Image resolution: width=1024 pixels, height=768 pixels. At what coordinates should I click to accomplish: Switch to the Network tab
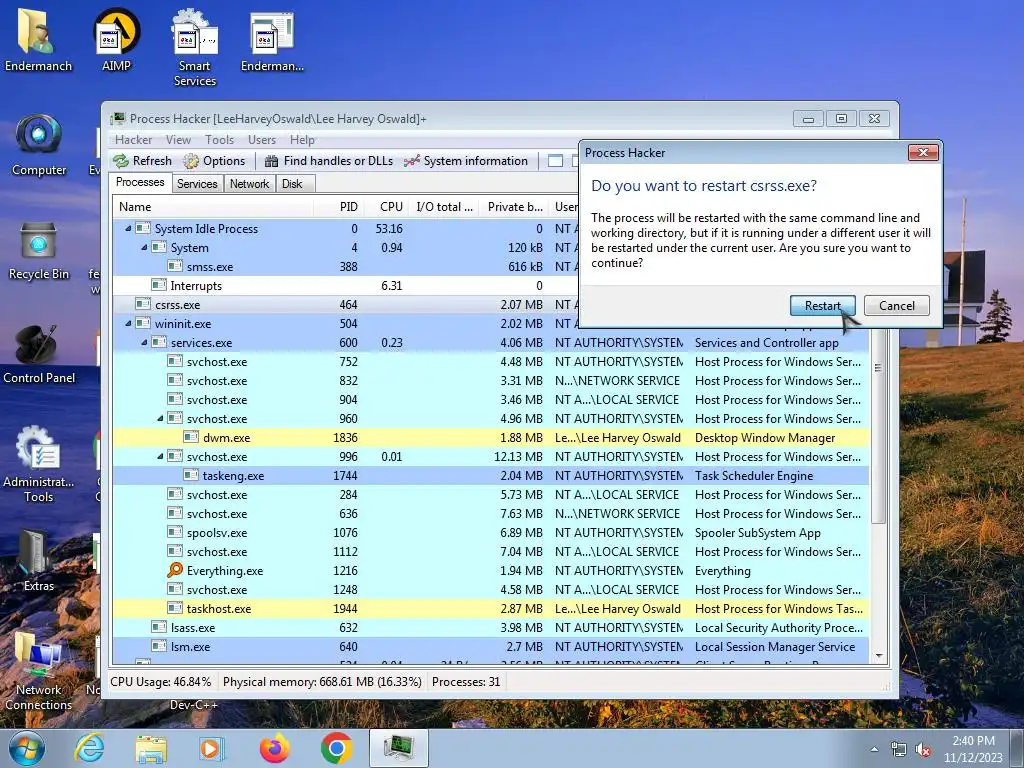click(x=249, y=184)
